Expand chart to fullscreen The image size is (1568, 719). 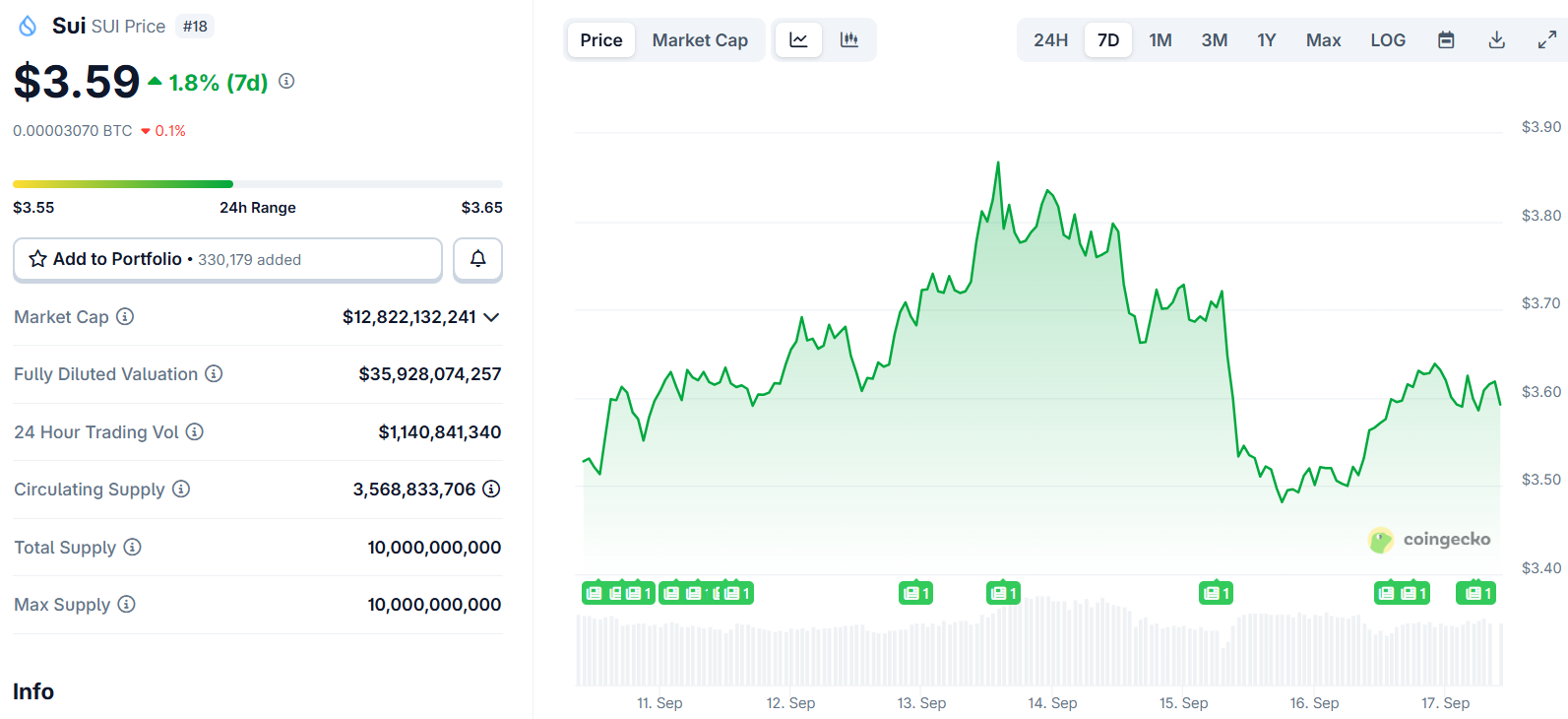pyautogui.click(x=1547, y=40)
